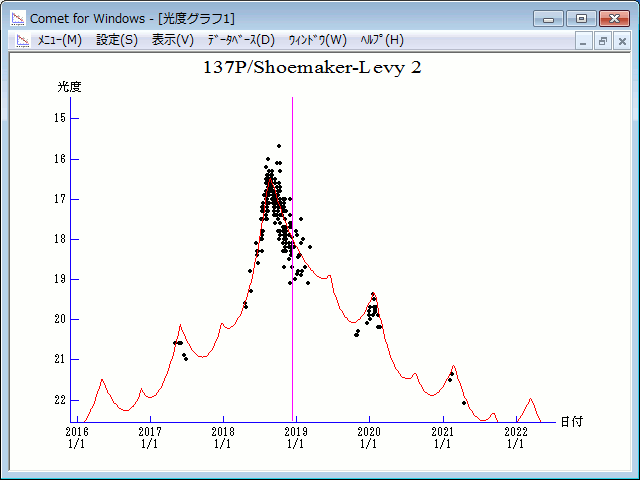This screenshot has width=640, height=480.
Task: Expand the 表示(V) view menu
Action: pyautogui.click(x=172, y=40)
